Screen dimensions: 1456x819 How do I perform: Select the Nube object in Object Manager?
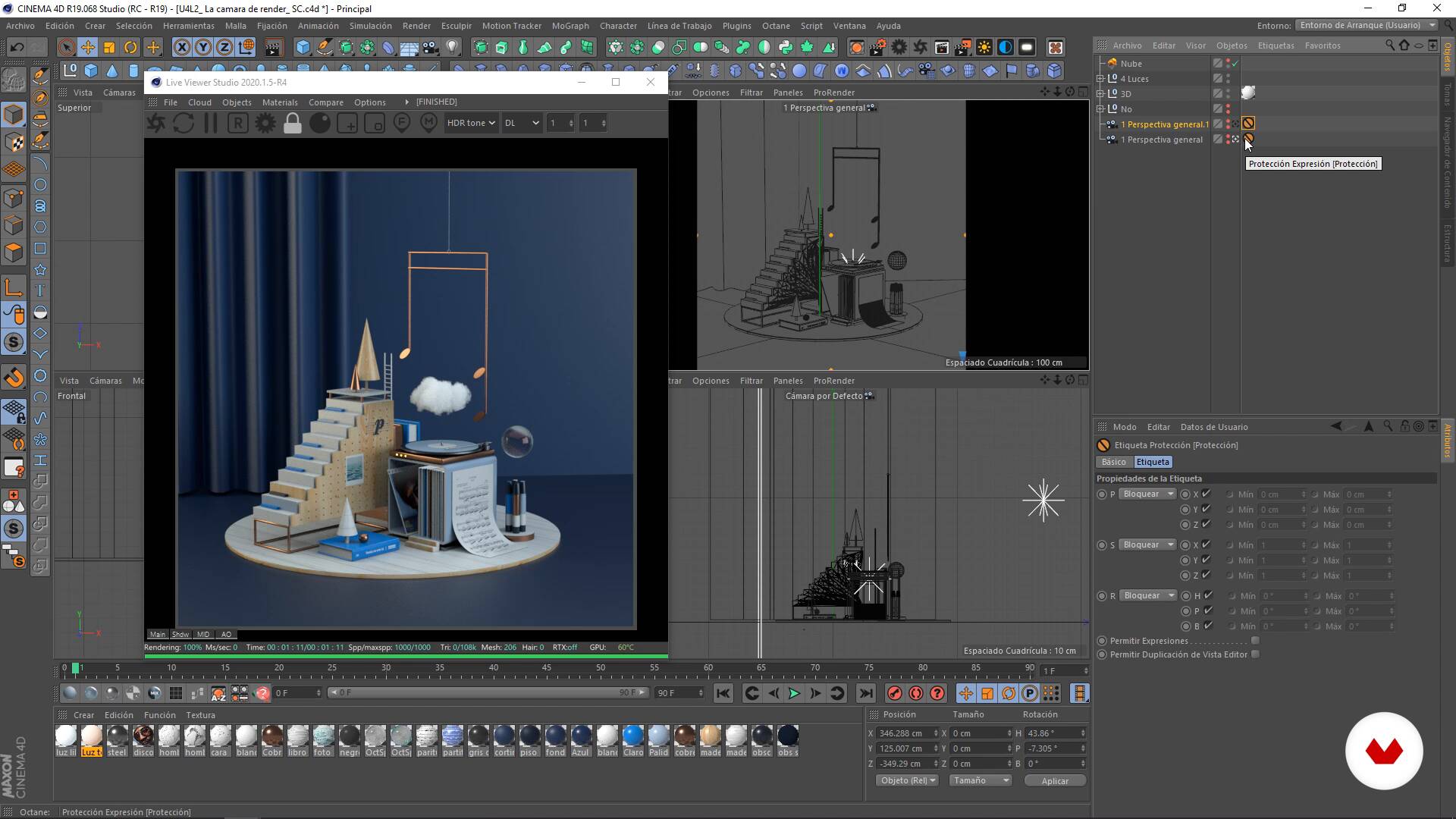pos(1131,64)
